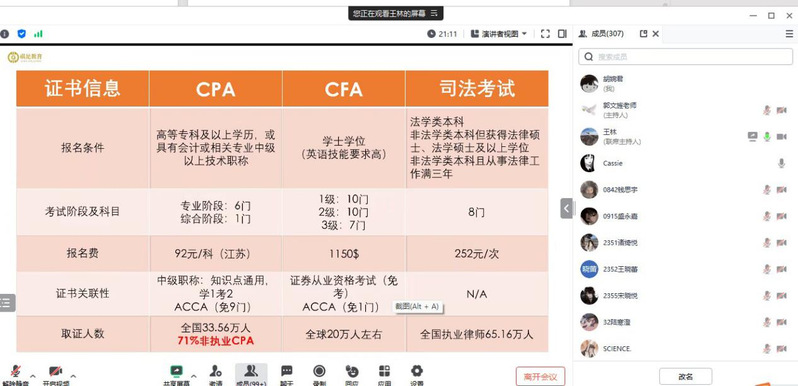The width and height of the screenshot is (798, 386).
Task: Open the hamburger menu in members panel
Action: tap(789, 34)
